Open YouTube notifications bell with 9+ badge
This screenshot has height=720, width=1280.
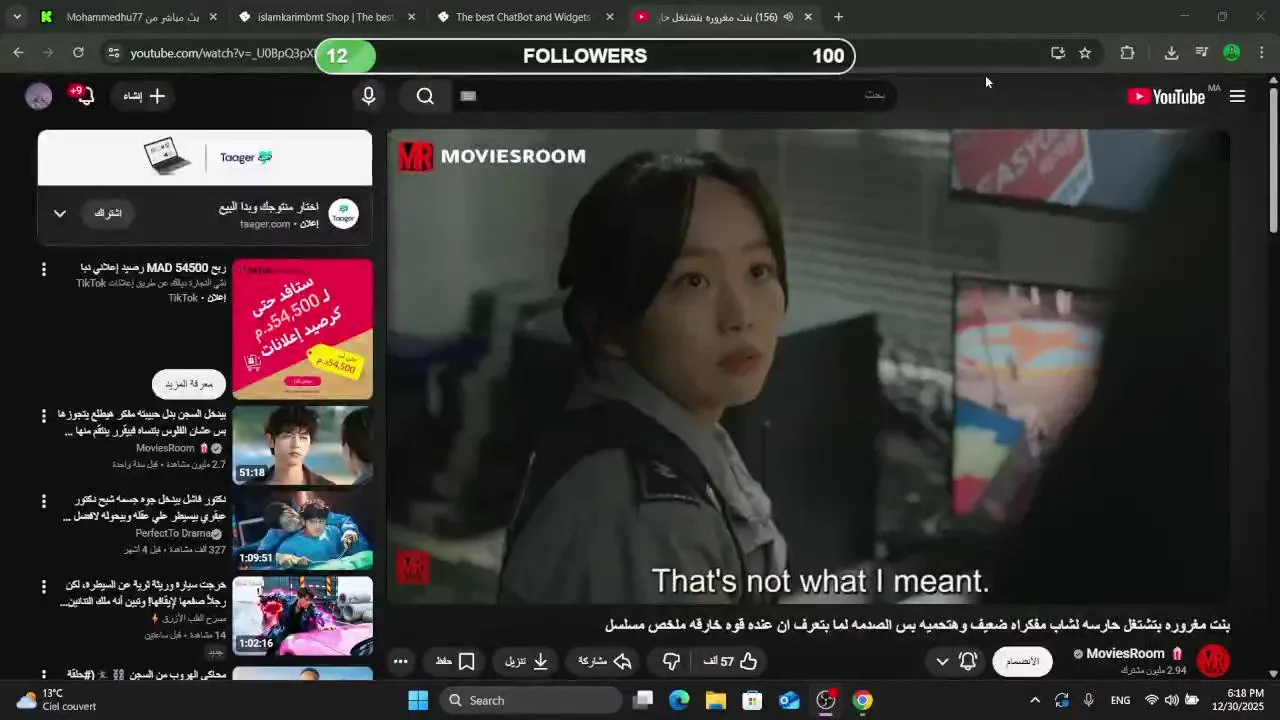pos(84,95)
